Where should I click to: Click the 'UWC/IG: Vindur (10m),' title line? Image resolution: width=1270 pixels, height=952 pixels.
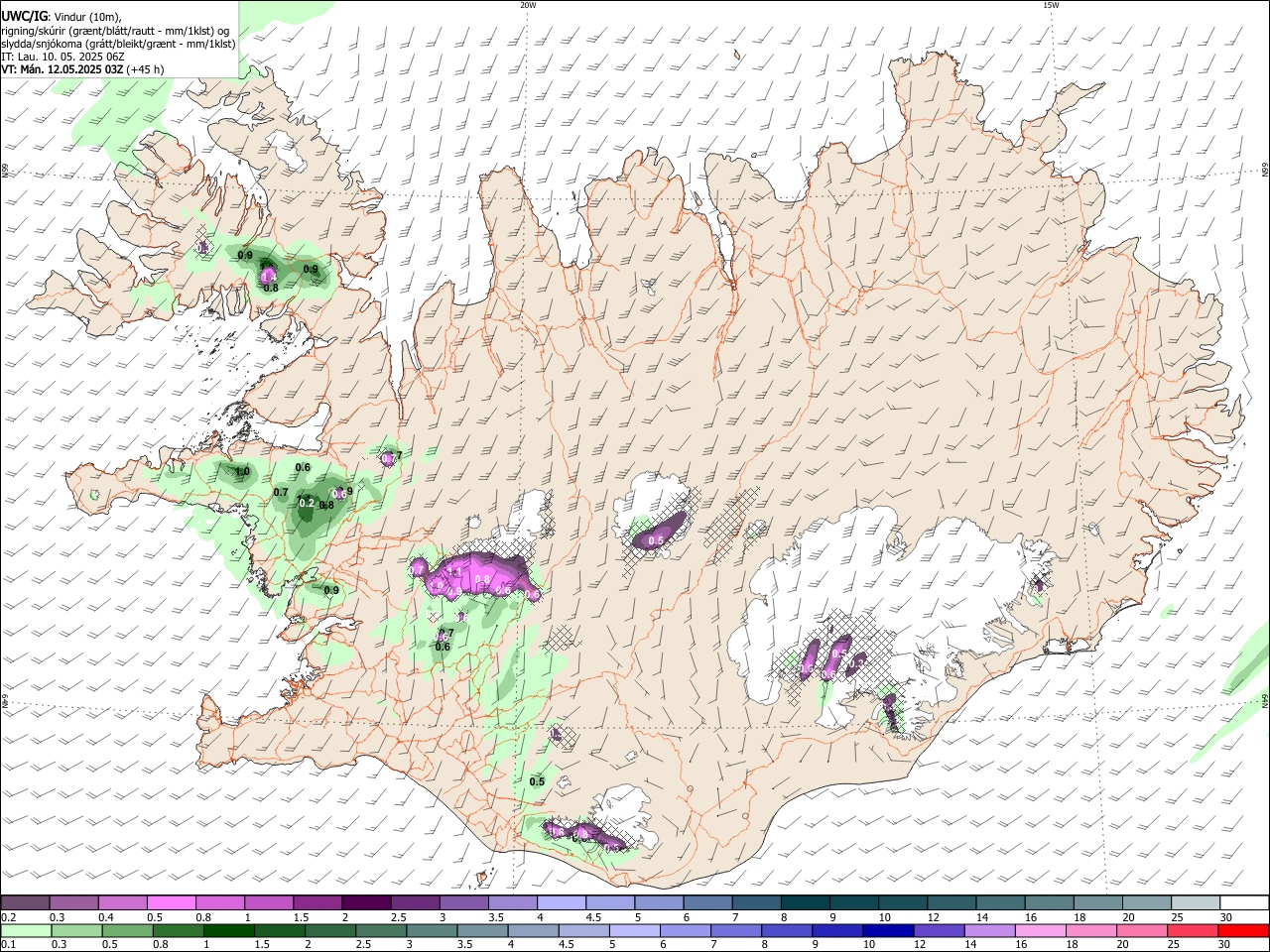[62, 16]
